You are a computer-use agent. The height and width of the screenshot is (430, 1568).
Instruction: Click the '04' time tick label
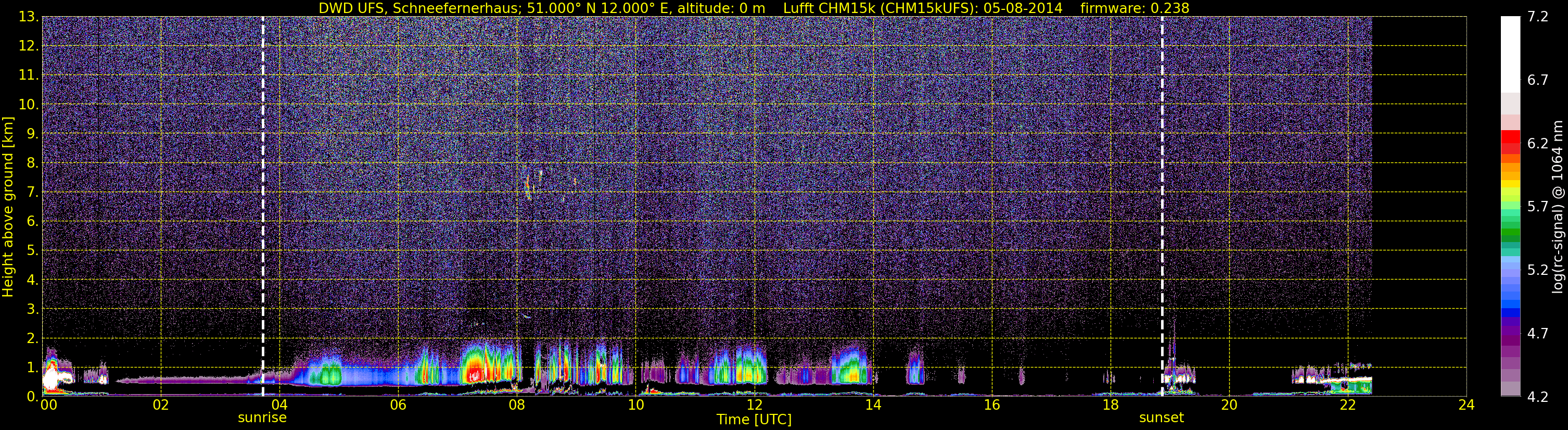tap(279, 405)
